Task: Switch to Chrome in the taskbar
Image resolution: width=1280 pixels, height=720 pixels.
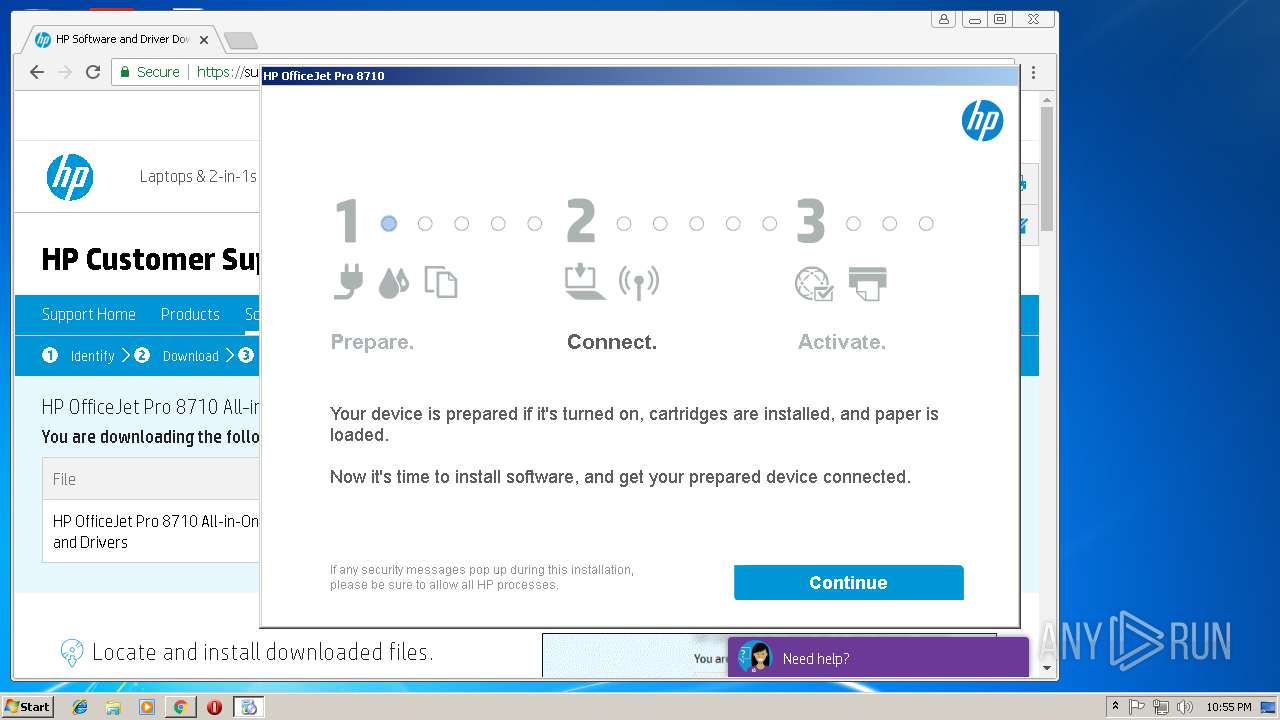Action: [180, 707]
